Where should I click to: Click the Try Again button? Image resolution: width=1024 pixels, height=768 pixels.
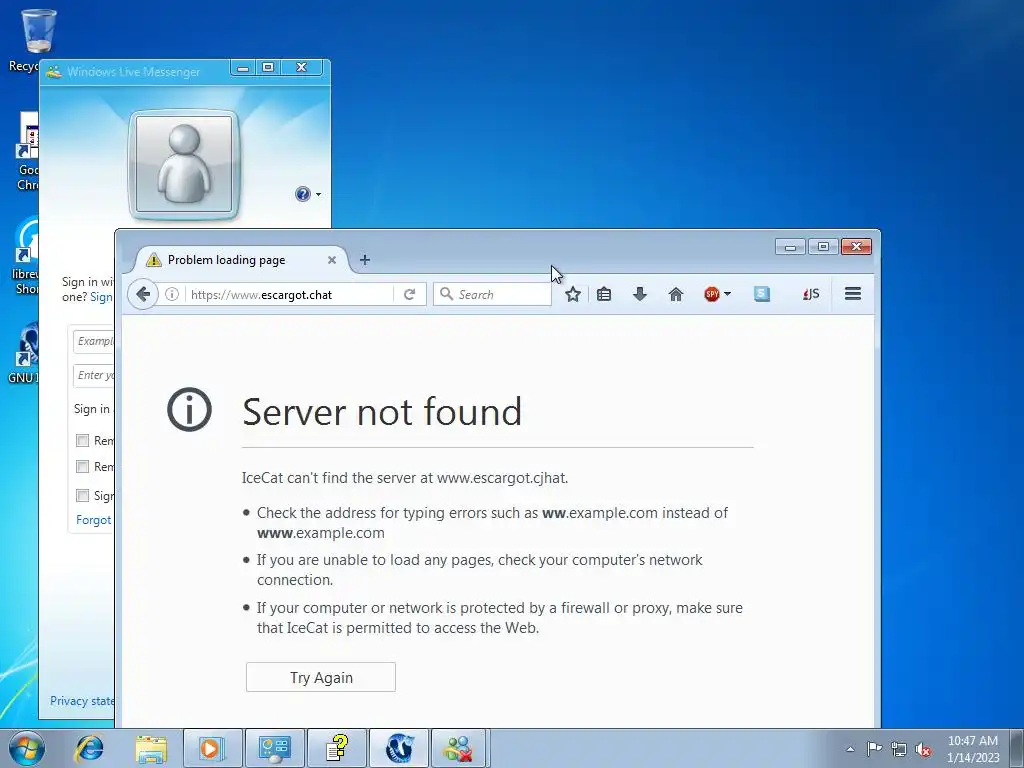(x=321, y=677)
